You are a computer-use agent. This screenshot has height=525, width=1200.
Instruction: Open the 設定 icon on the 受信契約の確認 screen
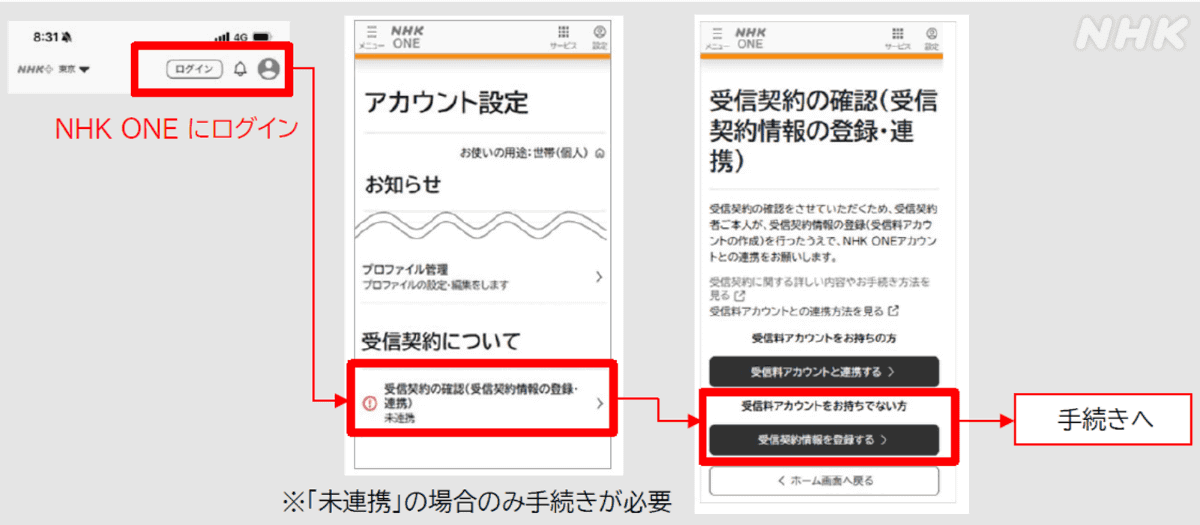click(x=932, y=38)
